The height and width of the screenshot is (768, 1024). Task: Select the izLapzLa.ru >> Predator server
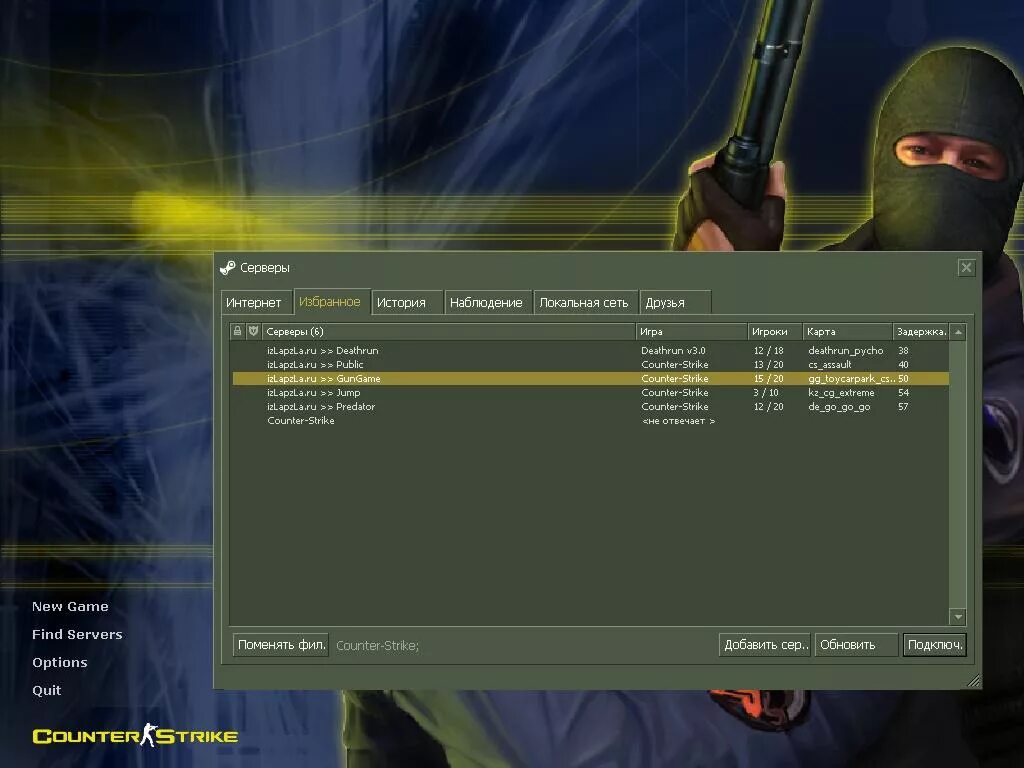[590, 406]
